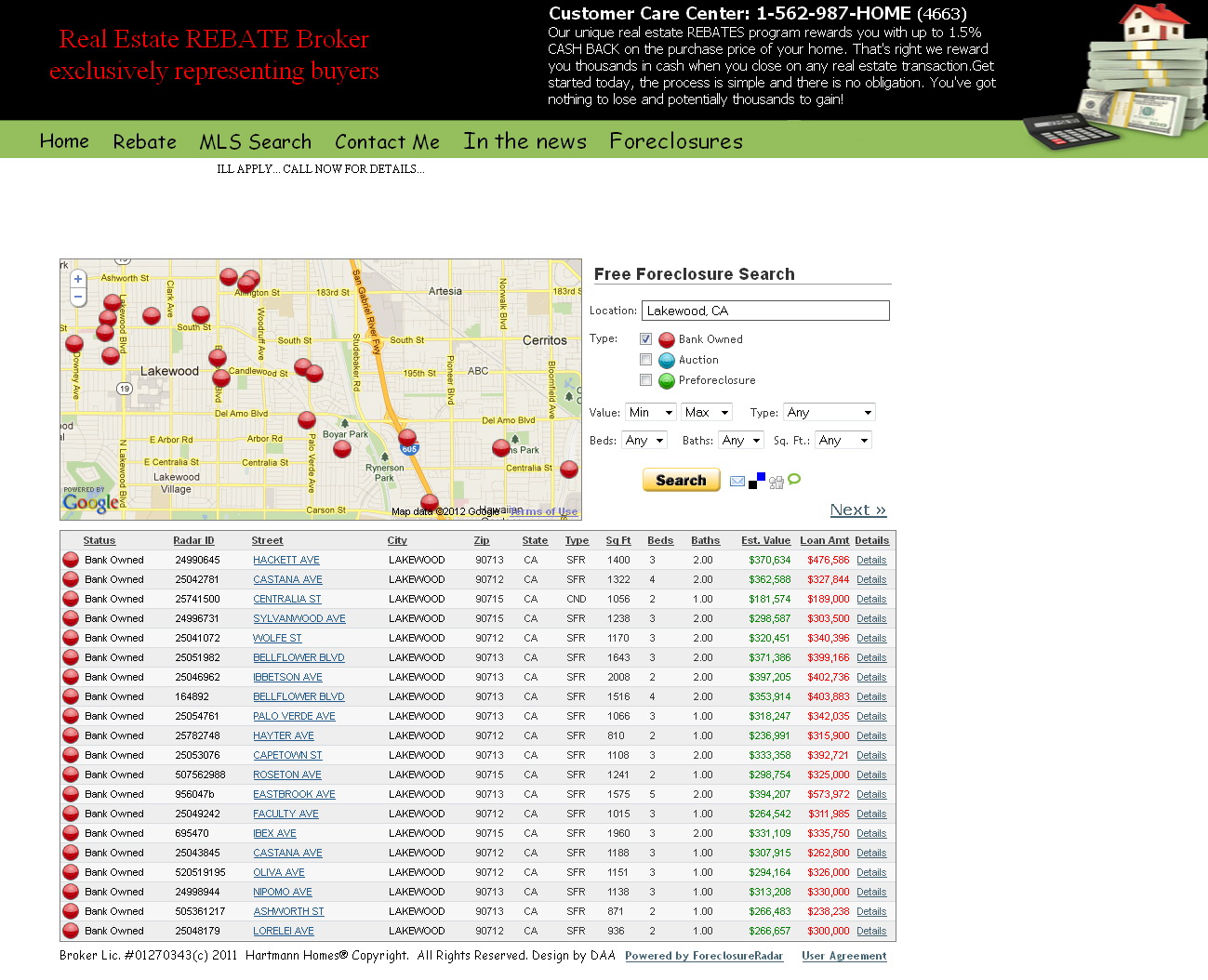The width and height of the screenshot is (1208, 980).
Task: Open the Sq. Ft. dropdown
Action: point(843,441)
